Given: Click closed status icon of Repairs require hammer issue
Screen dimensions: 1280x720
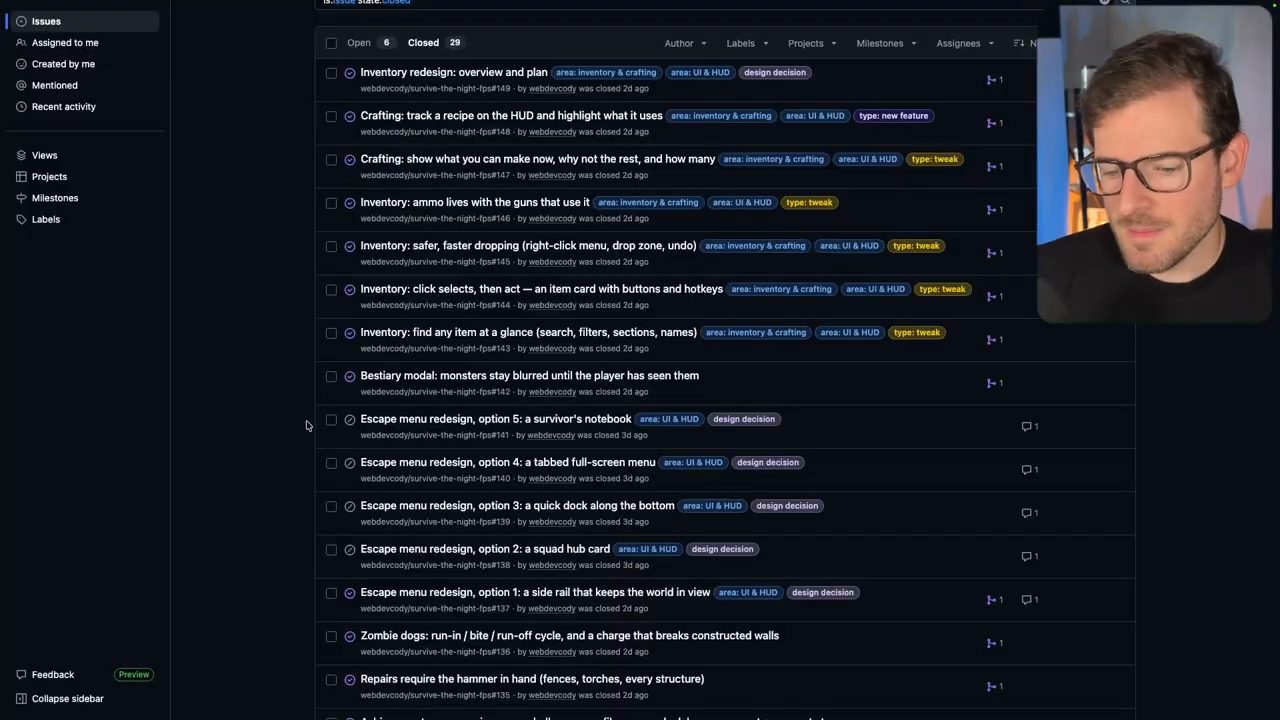Looking at the screenshot, I should pyautogui.click(x=350, y=680).
